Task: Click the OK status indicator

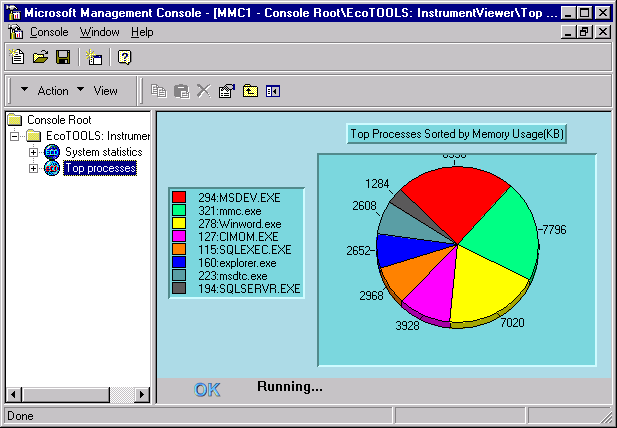Action: coord(207,390)
